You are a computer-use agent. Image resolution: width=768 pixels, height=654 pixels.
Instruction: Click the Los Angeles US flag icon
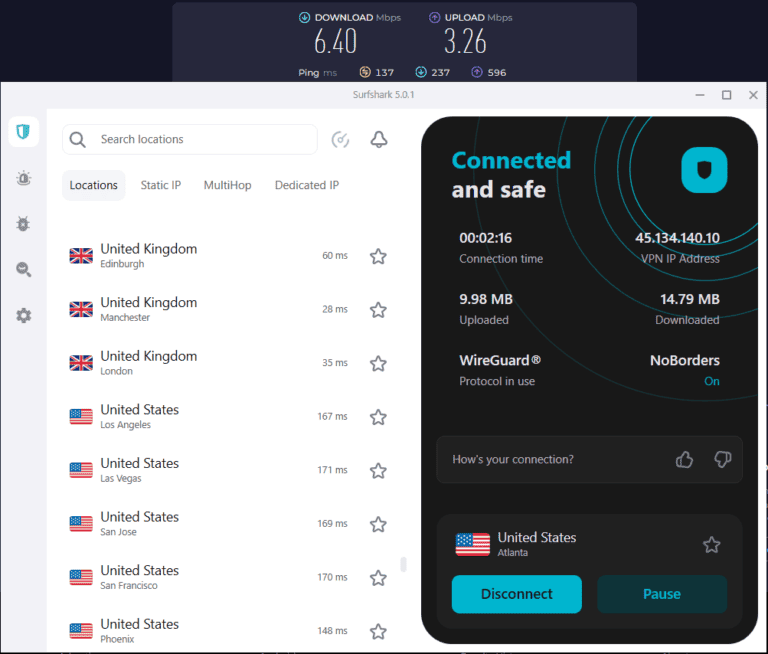click(81, 416)
